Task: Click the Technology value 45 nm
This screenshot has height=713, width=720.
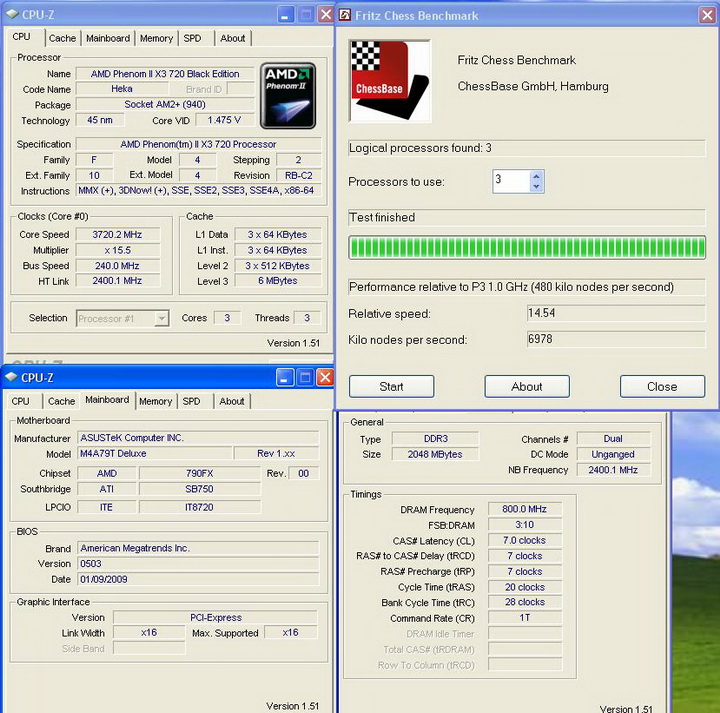Action: point(100,120)
